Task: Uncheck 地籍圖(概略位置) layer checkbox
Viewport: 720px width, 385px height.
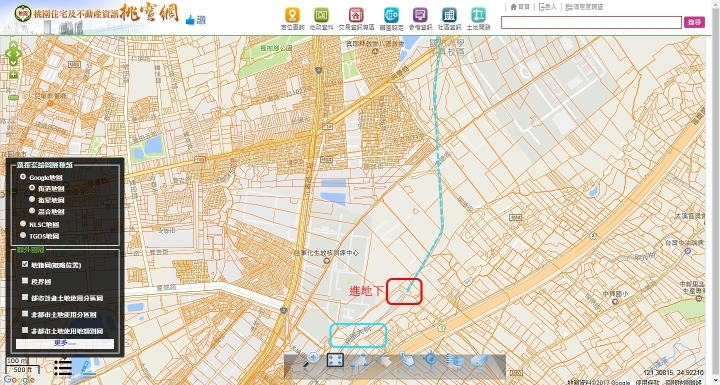Action: (x=25, y=264)
